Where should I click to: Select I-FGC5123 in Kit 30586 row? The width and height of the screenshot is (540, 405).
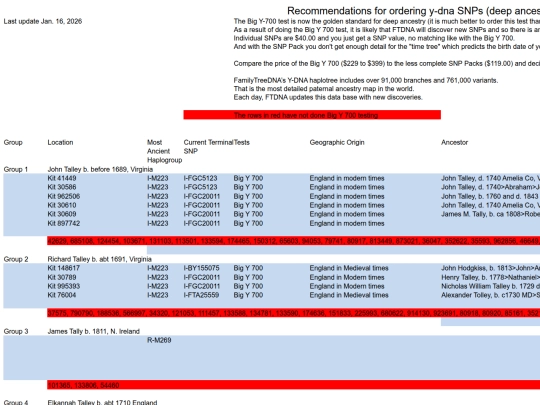pos(200,187)
